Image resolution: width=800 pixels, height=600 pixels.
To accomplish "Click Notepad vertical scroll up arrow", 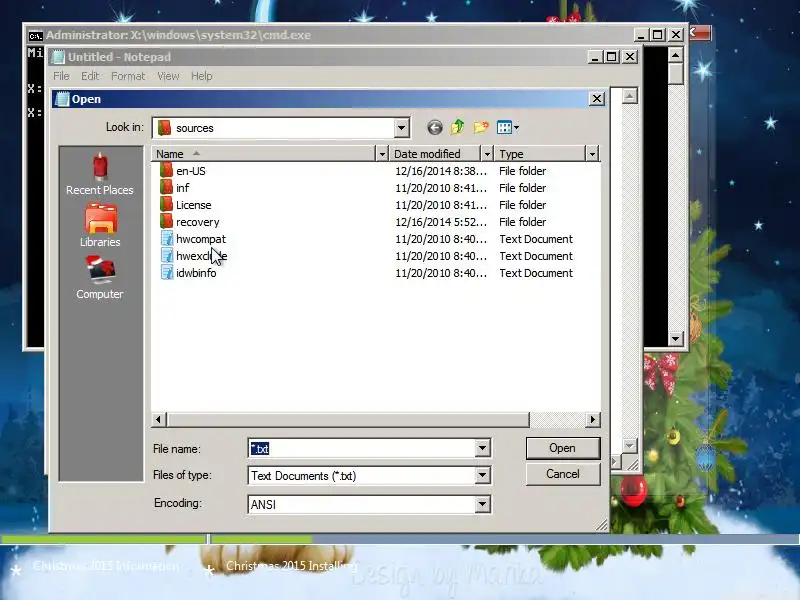I will click(x=630, y=96).
